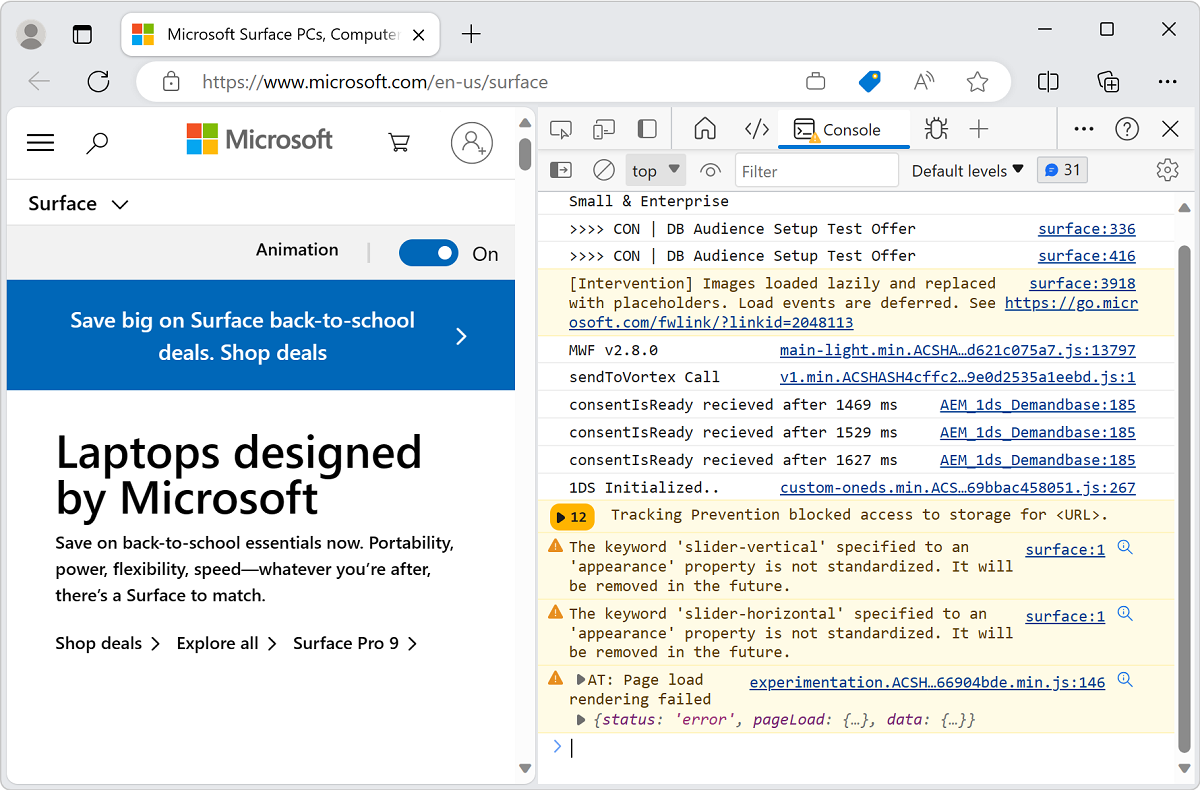The image size is (1200, 790).
Task: Clear the console messages
Action: [x=603, y=169]
